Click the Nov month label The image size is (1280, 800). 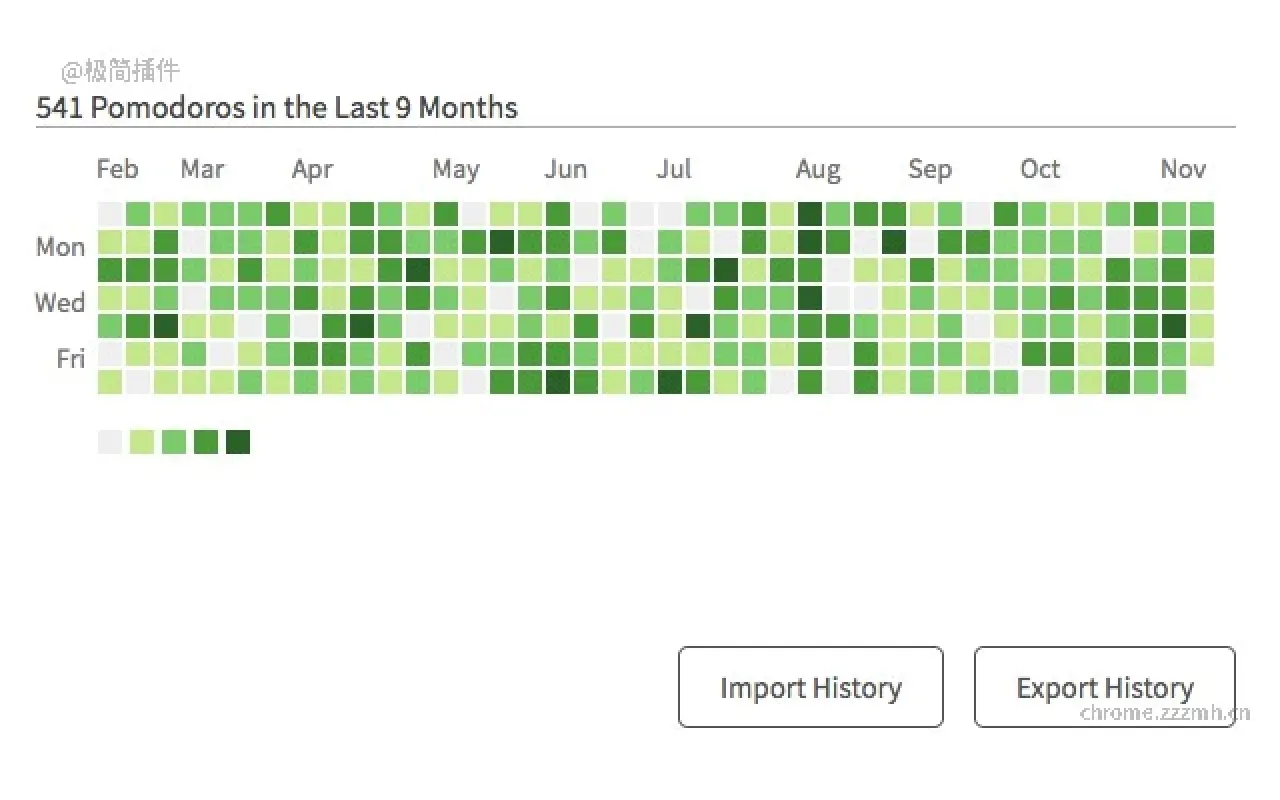(1183, 169)
